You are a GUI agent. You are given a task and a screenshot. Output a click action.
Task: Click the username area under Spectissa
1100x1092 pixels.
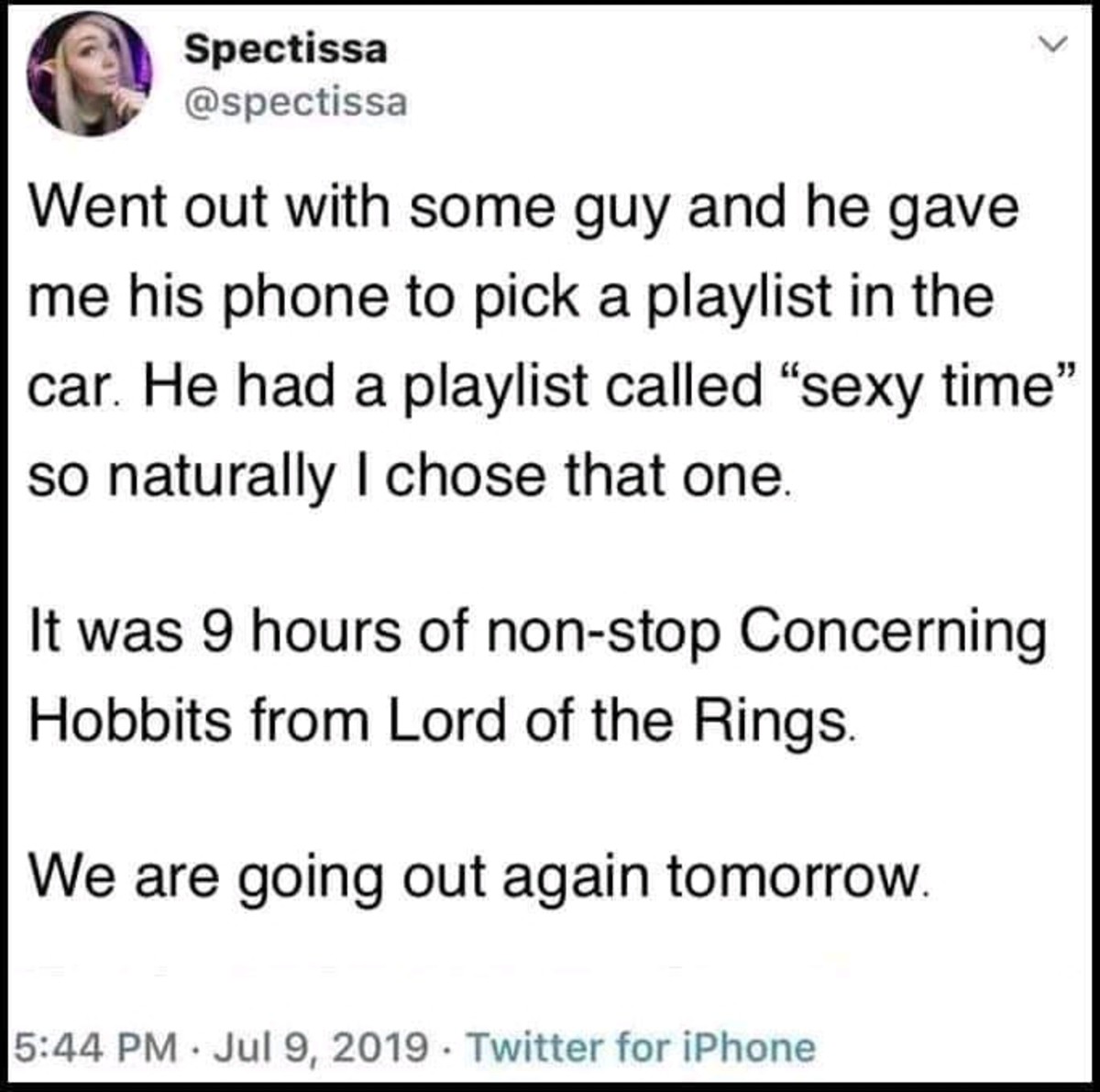[x=295, y=103]
